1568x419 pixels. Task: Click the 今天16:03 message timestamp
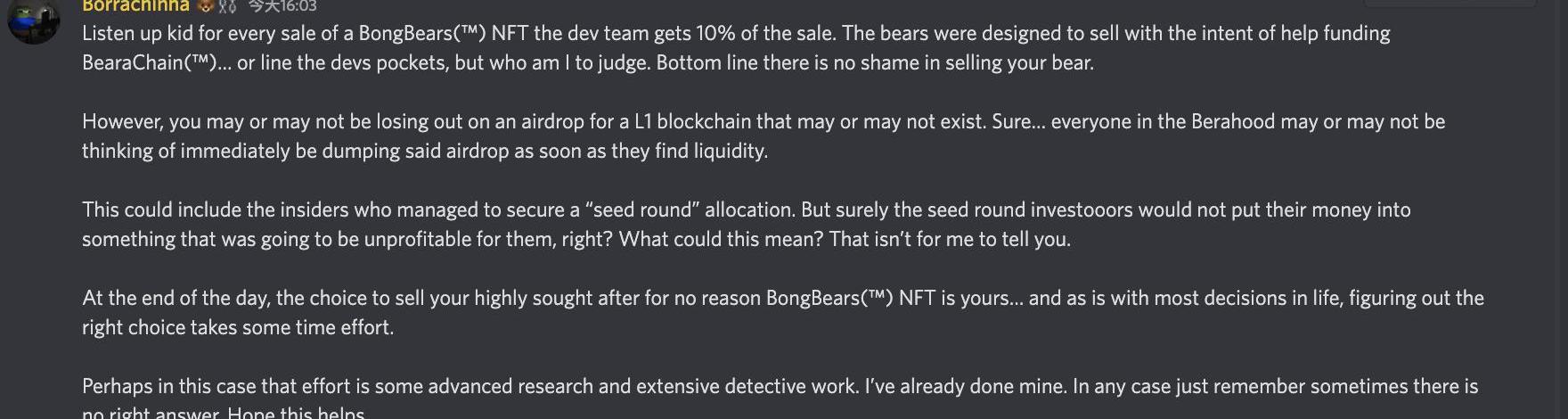tap(282, 5)
